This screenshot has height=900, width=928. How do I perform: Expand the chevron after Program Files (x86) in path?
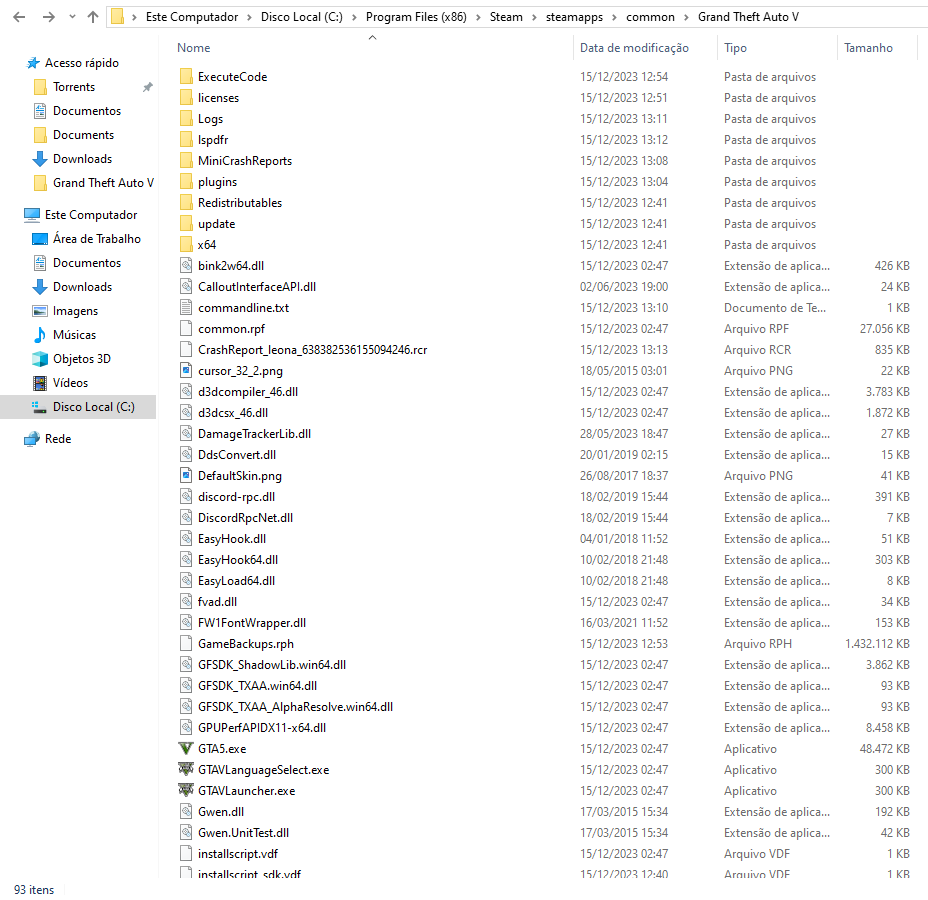click(478, 17)
